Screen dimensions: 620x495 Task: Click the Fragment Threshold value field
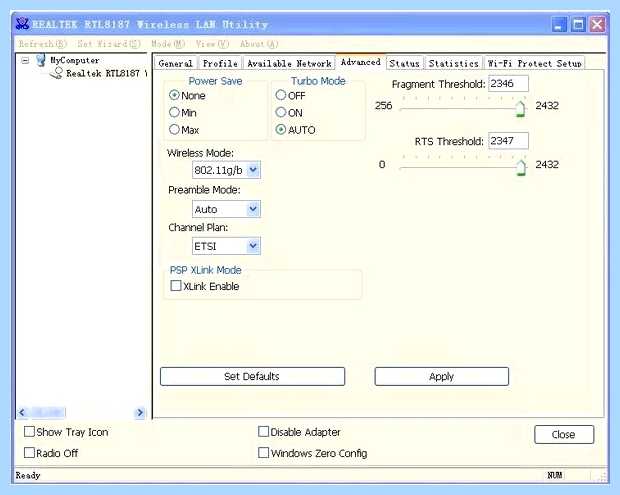508,83
